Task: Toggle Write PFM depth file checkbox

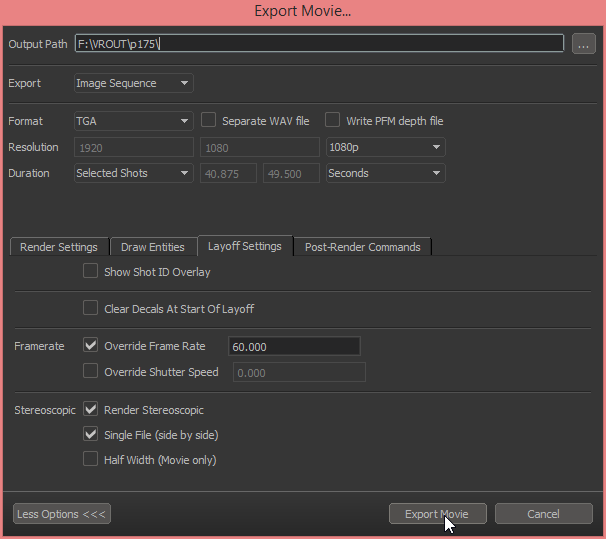Action: pos(333,120)
